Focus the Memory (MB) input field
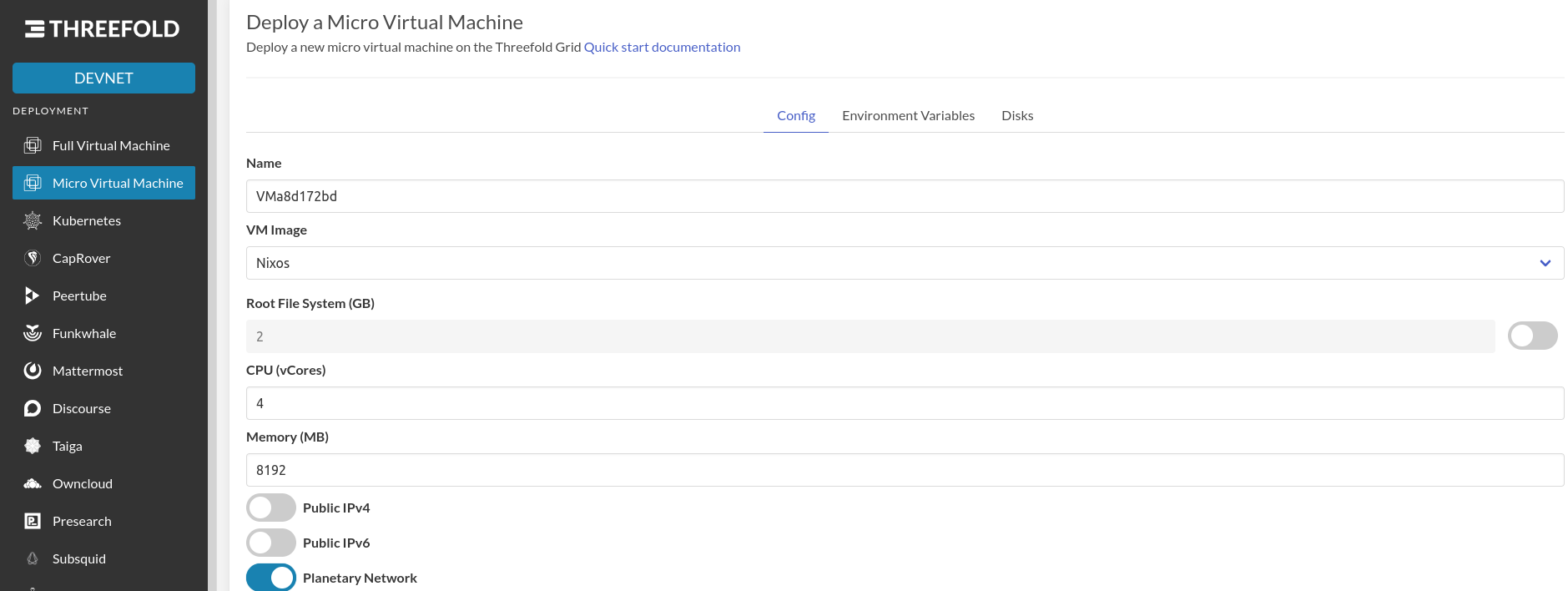This screenshot has width=1568, height=591. [905, 470]
